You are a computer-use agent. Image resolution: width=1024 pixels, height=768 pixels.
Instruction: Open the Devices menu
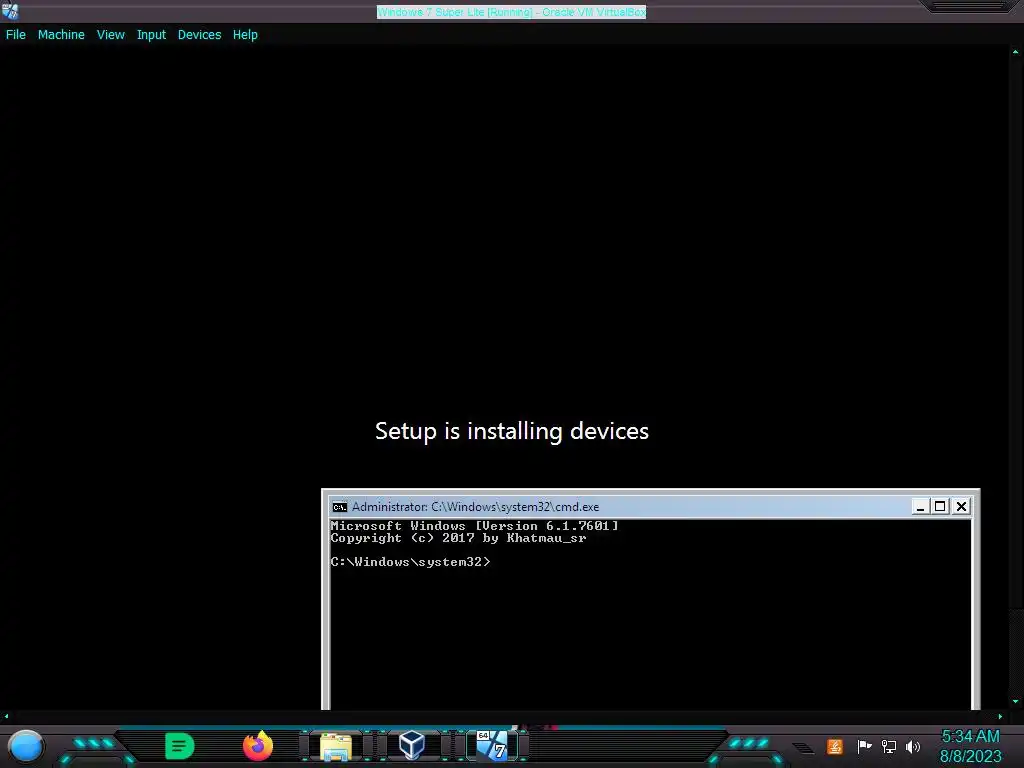point(199,35)
